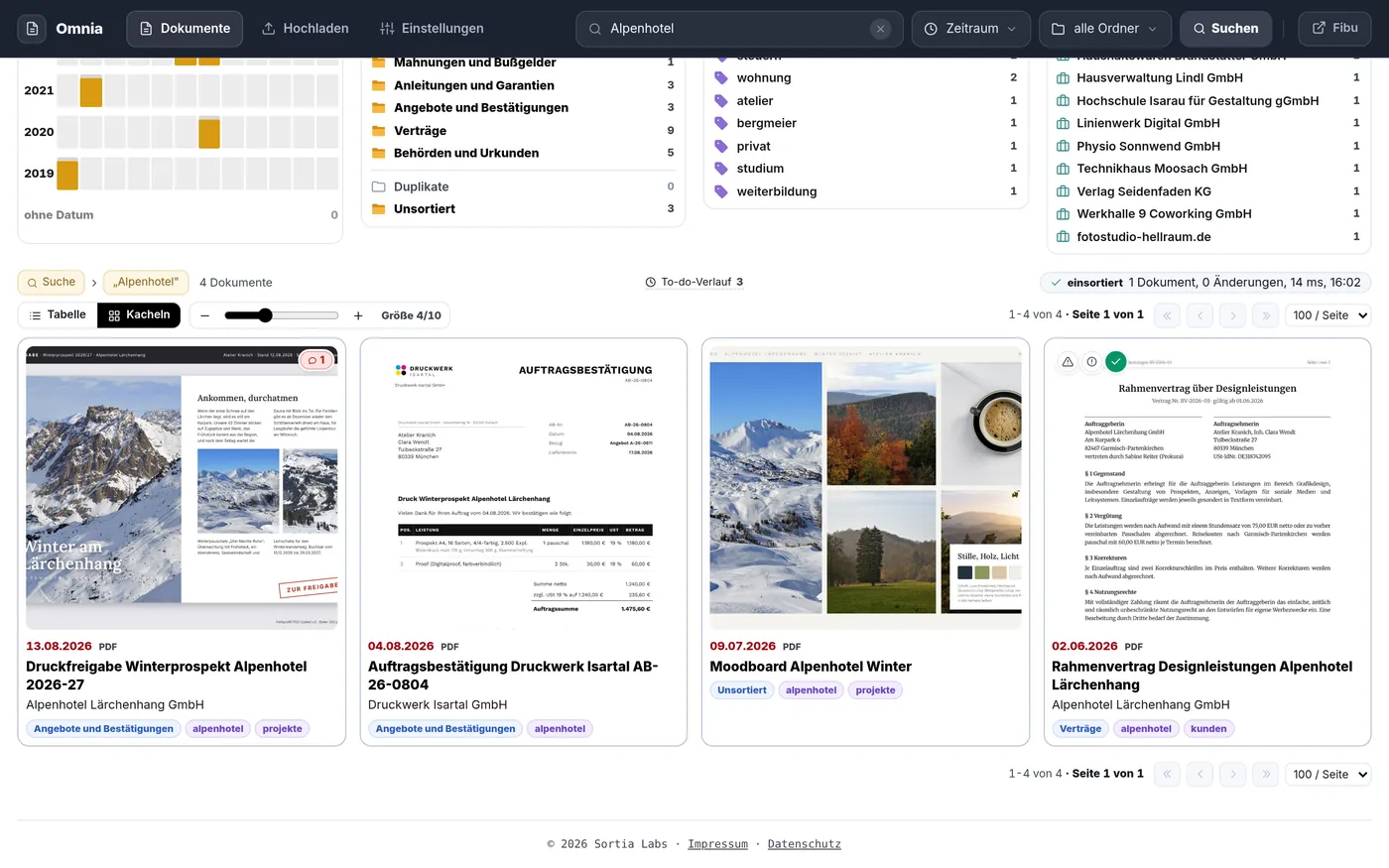Click the Duplikate folder icon

[378, 186]
